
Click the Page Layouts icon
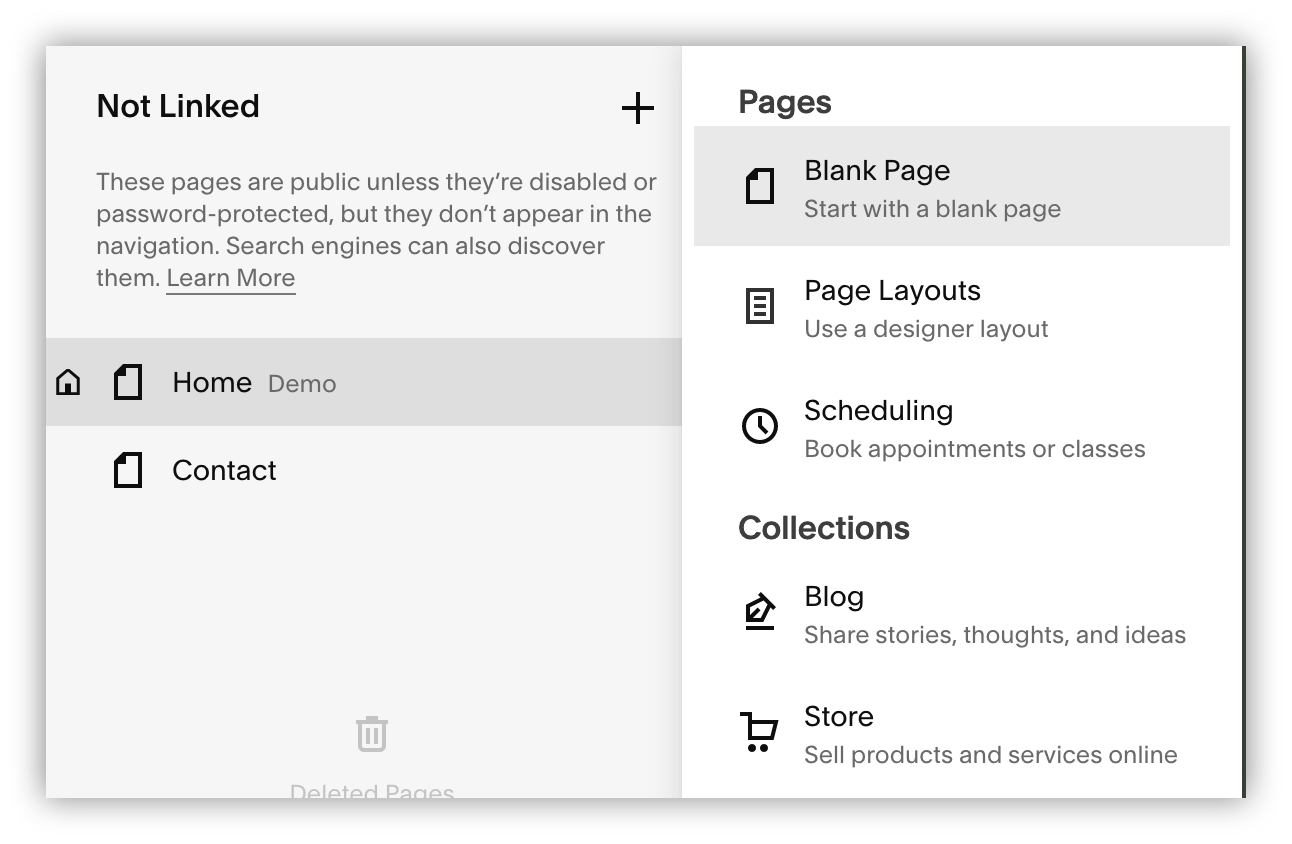(x=760, y=306)
